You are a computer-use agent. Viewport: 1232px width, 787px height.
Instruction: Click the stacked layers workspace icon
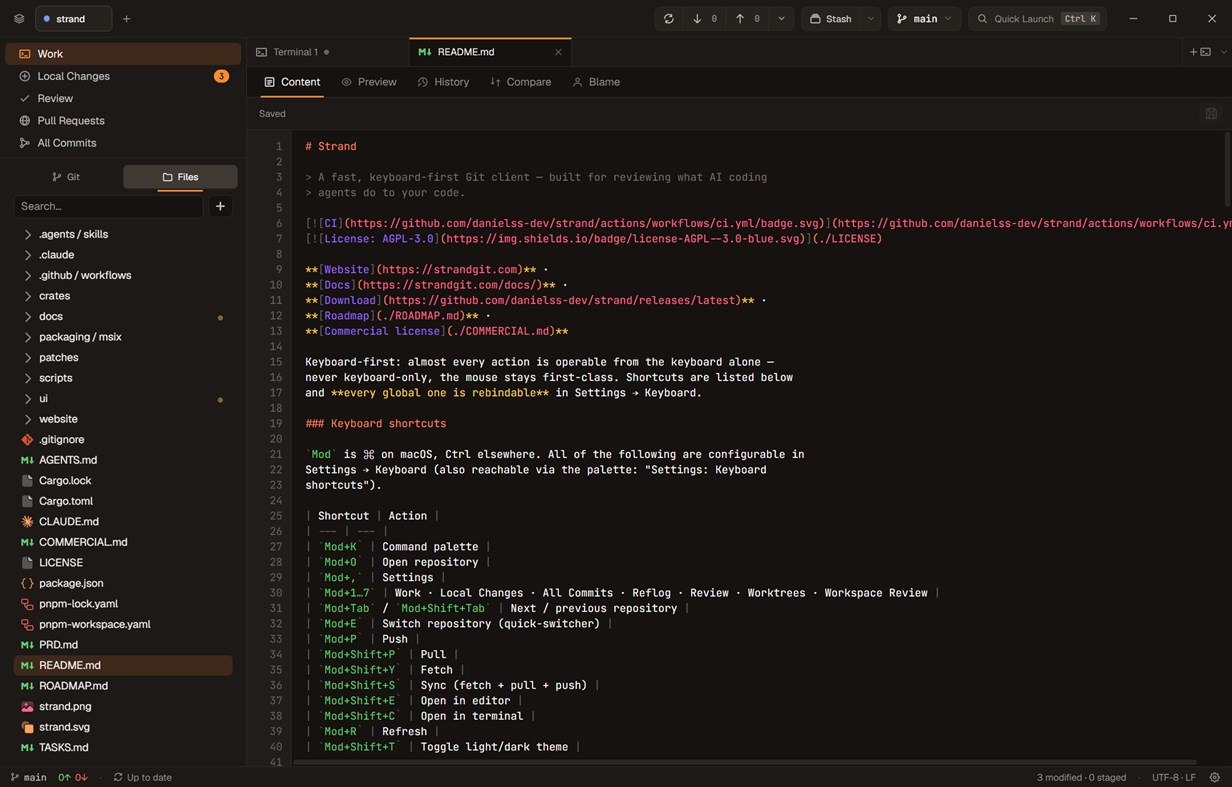coord(19,19)
